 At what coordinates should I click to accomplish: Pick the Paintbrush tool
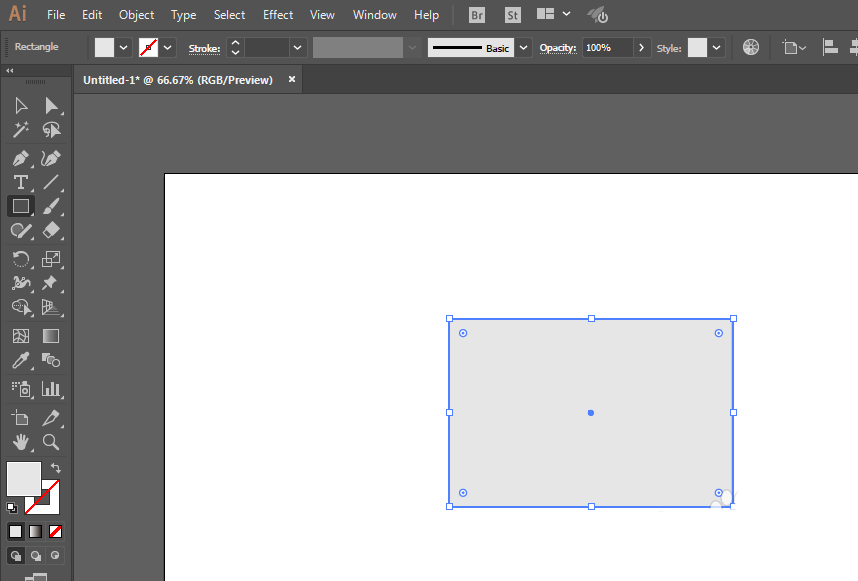[x=51, y=206]
